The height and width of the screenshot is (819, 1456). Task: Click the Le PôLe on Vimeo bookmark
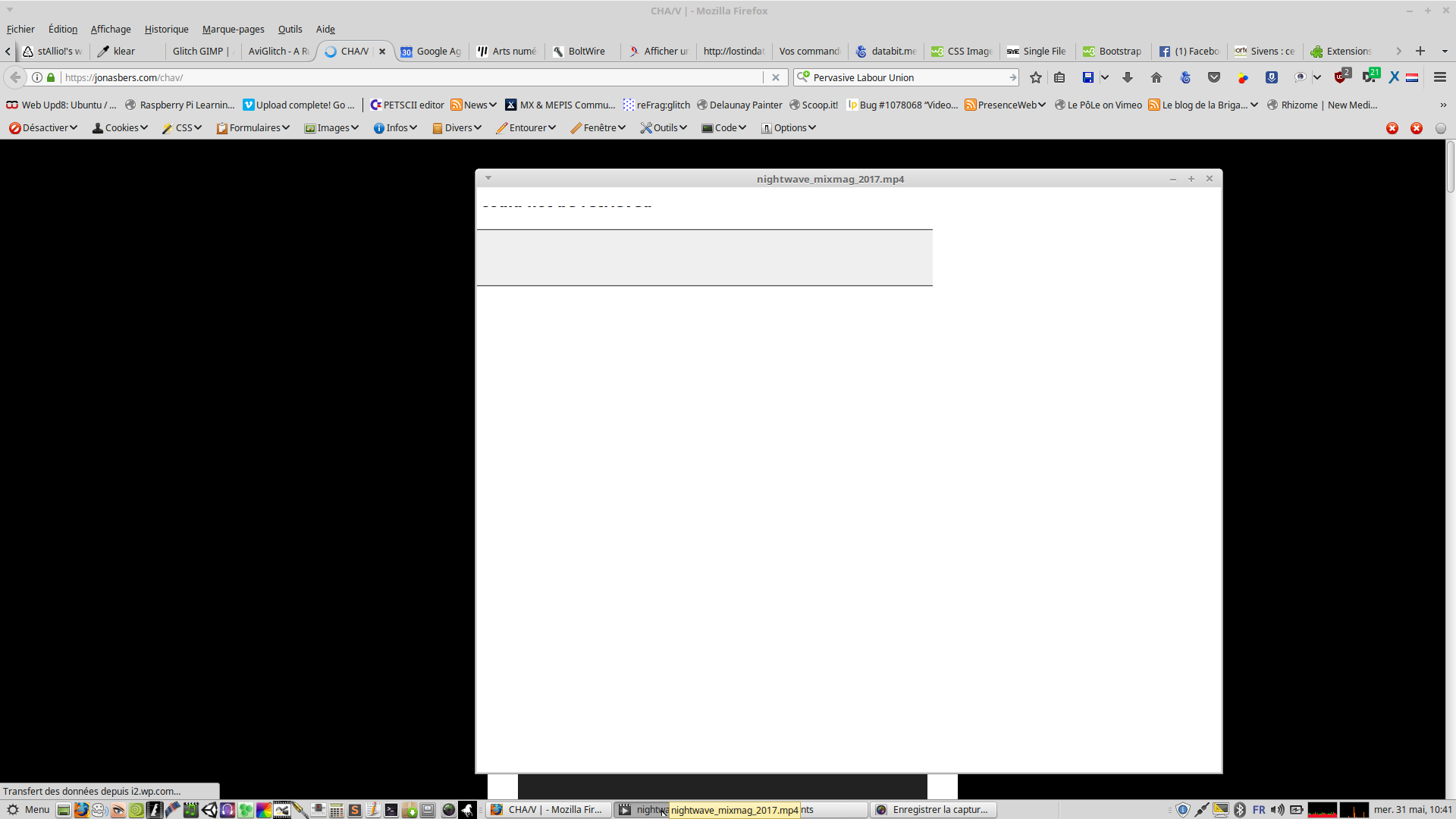pos(1098,105)
